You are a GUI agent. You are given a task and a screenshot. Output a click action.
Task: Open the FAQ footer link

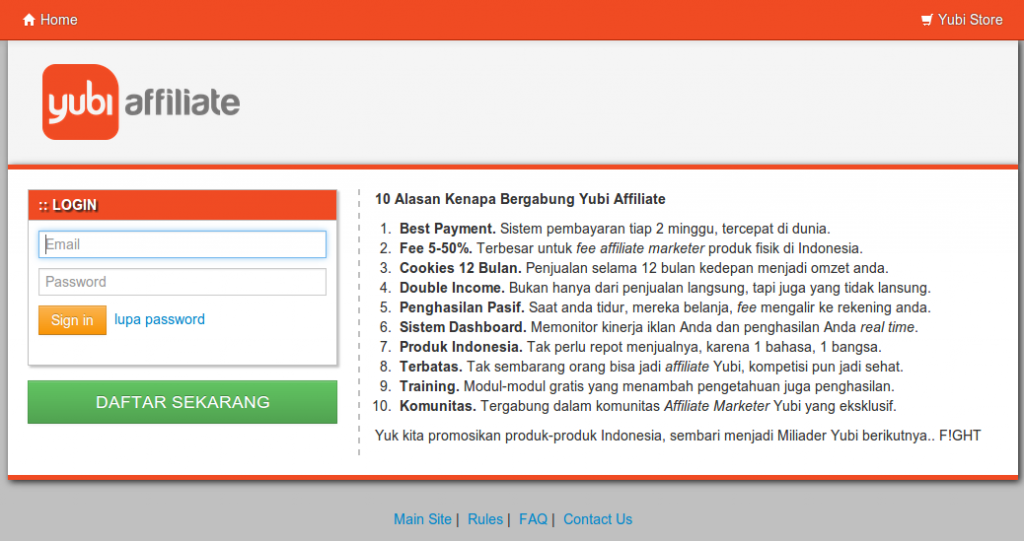tap(533, 519)
